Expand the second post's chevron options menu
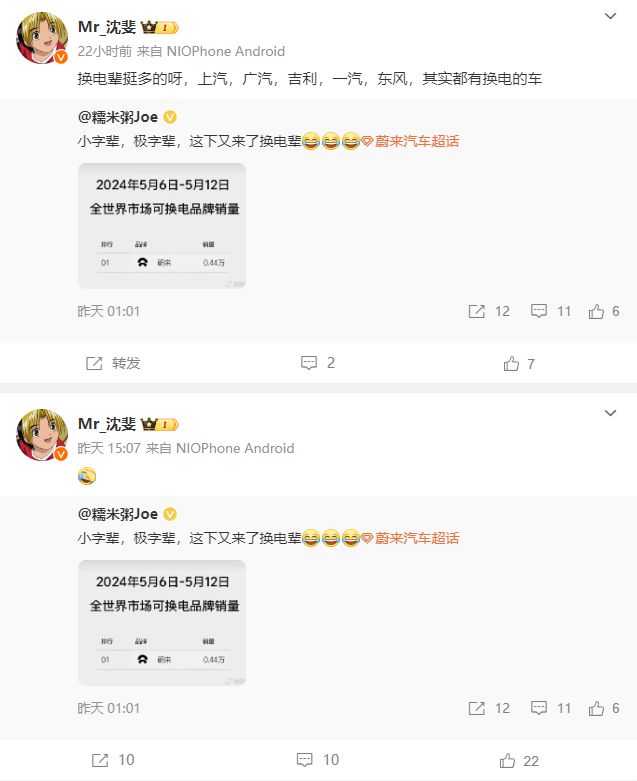The width and height of the screenshot is (637, 781). pos(610,413)
